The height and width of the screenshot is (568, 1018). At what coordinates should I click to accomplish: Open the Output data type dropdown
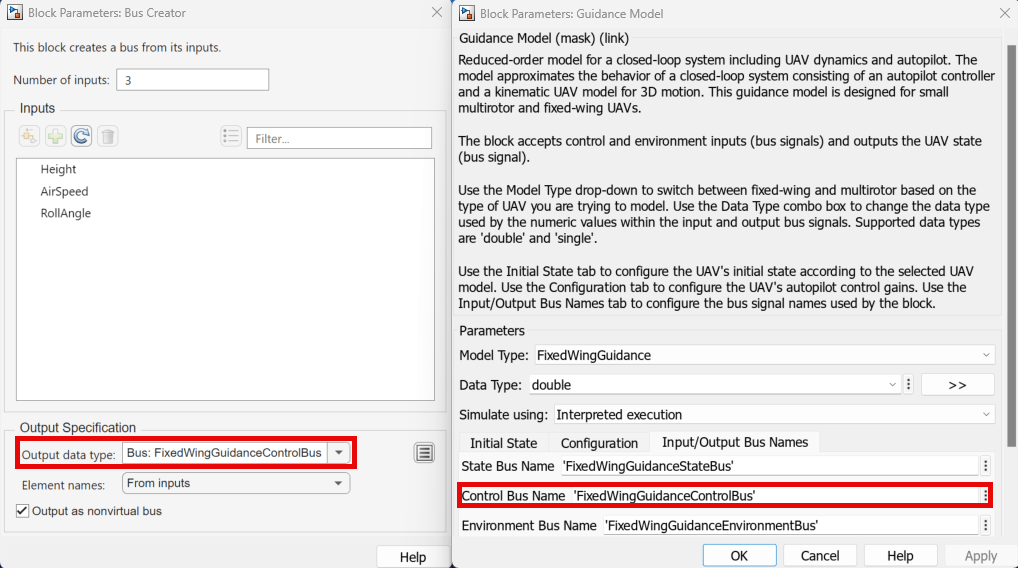pos(340,453)
